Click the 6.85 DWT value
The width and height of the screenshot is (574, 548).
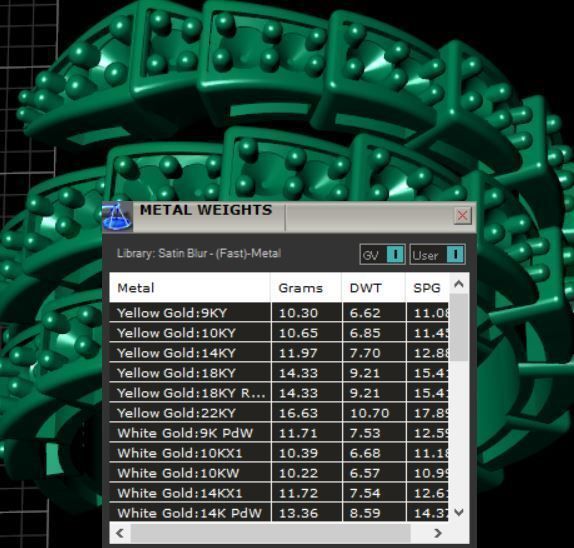click(365, 333)
